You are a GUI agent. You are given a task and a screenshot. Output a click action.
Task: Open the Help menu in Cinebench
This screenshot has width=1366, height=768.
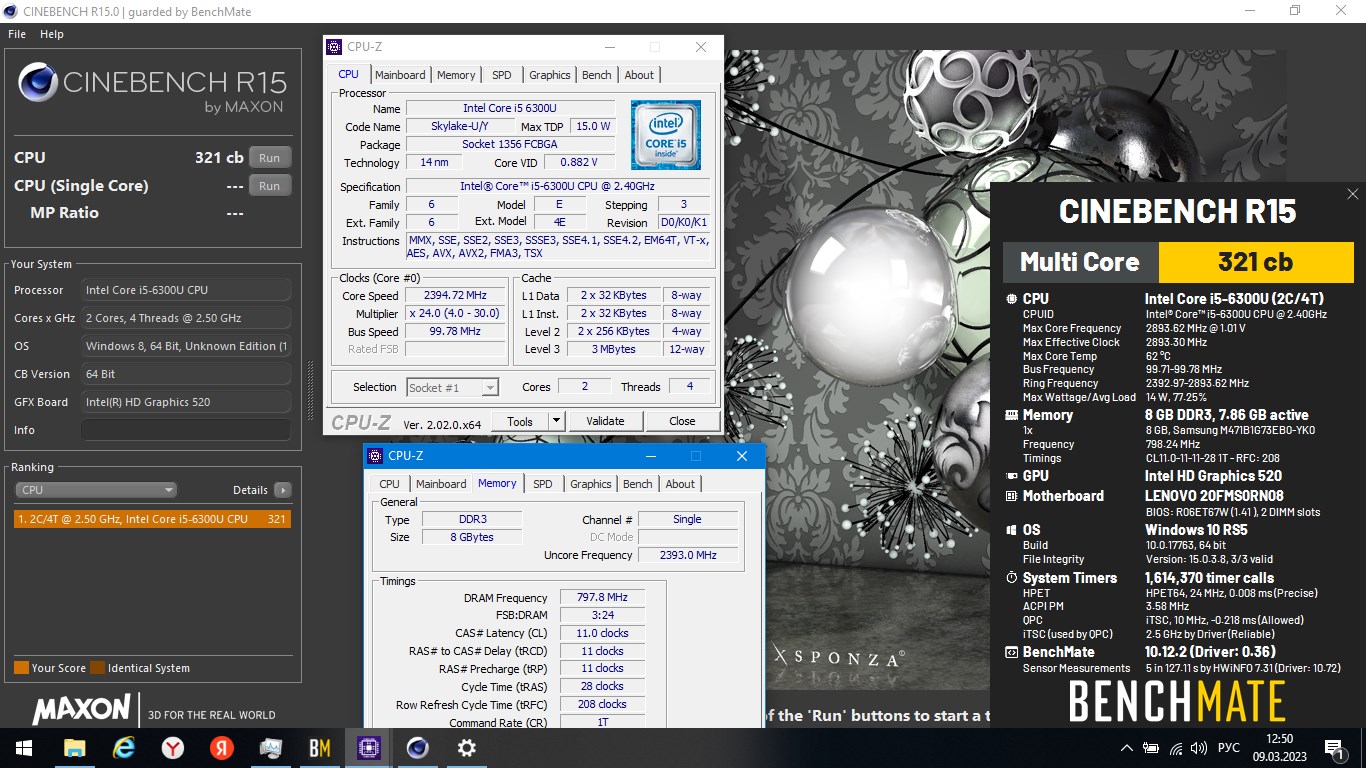point(52,34)
